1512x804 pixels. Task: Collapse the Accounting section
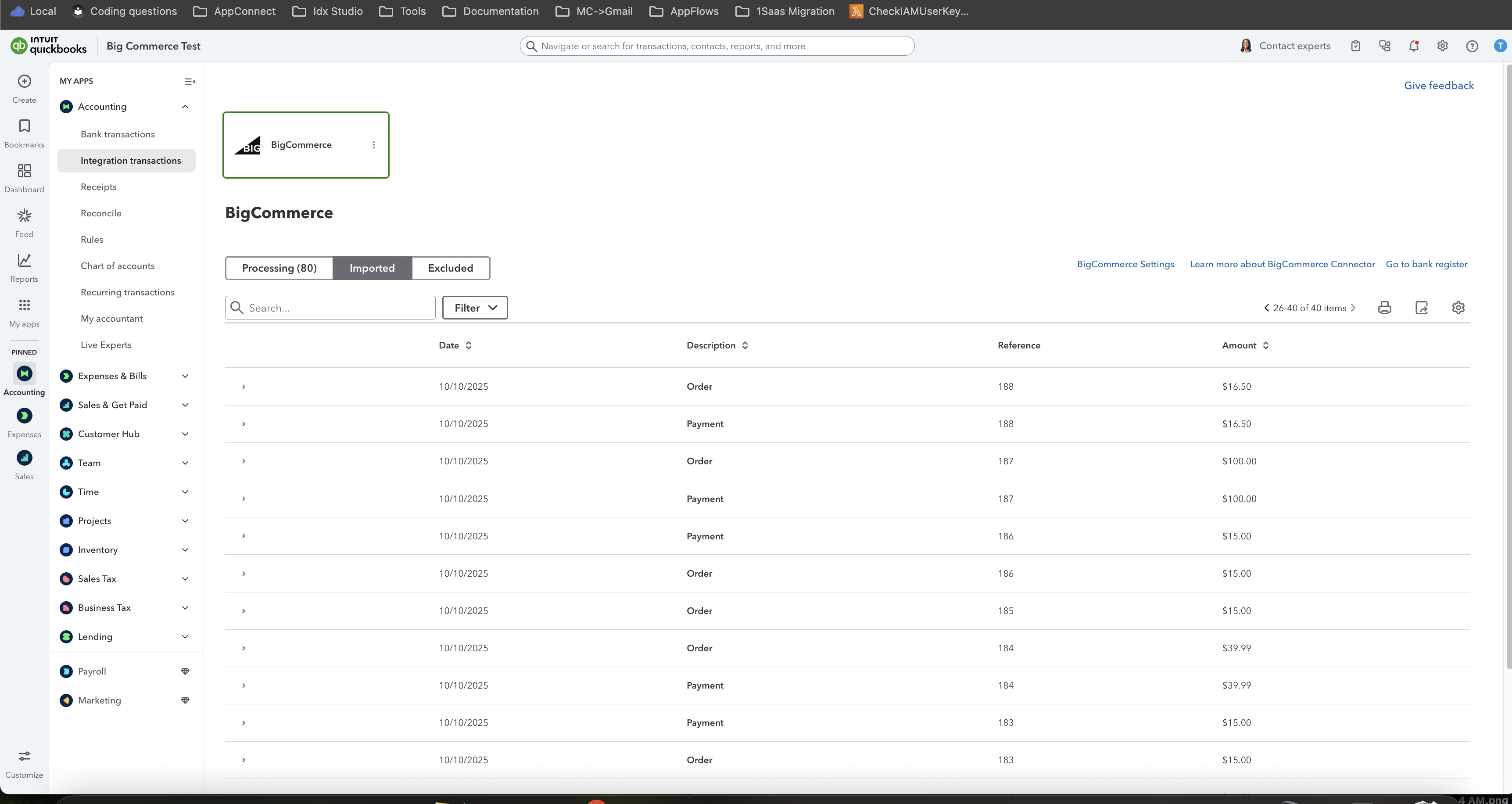tap(185, 107)
